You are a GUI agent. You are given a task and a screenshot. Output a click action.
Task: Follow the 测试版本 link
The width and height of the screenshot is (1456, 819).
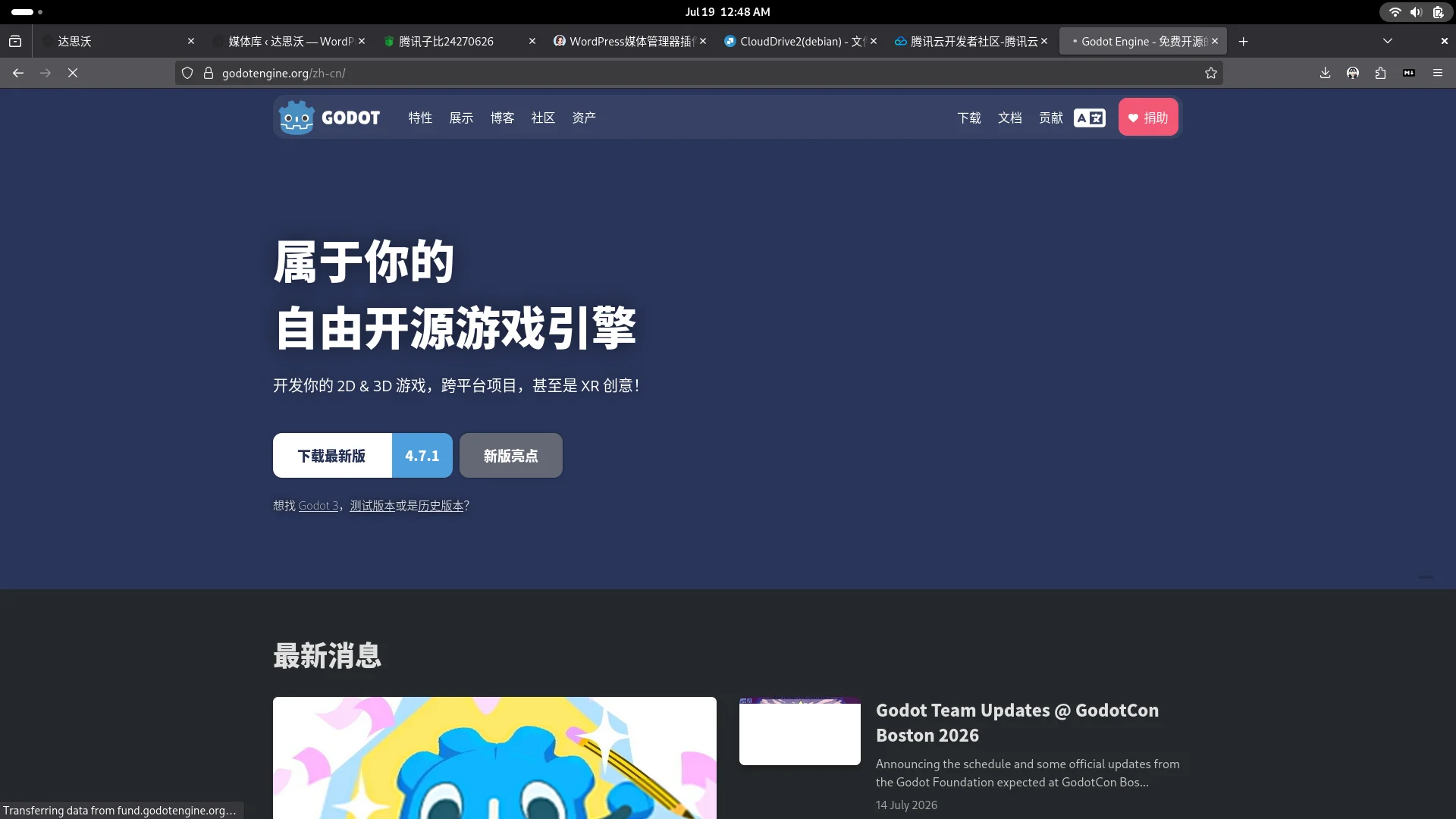click(x=372, y=506)
